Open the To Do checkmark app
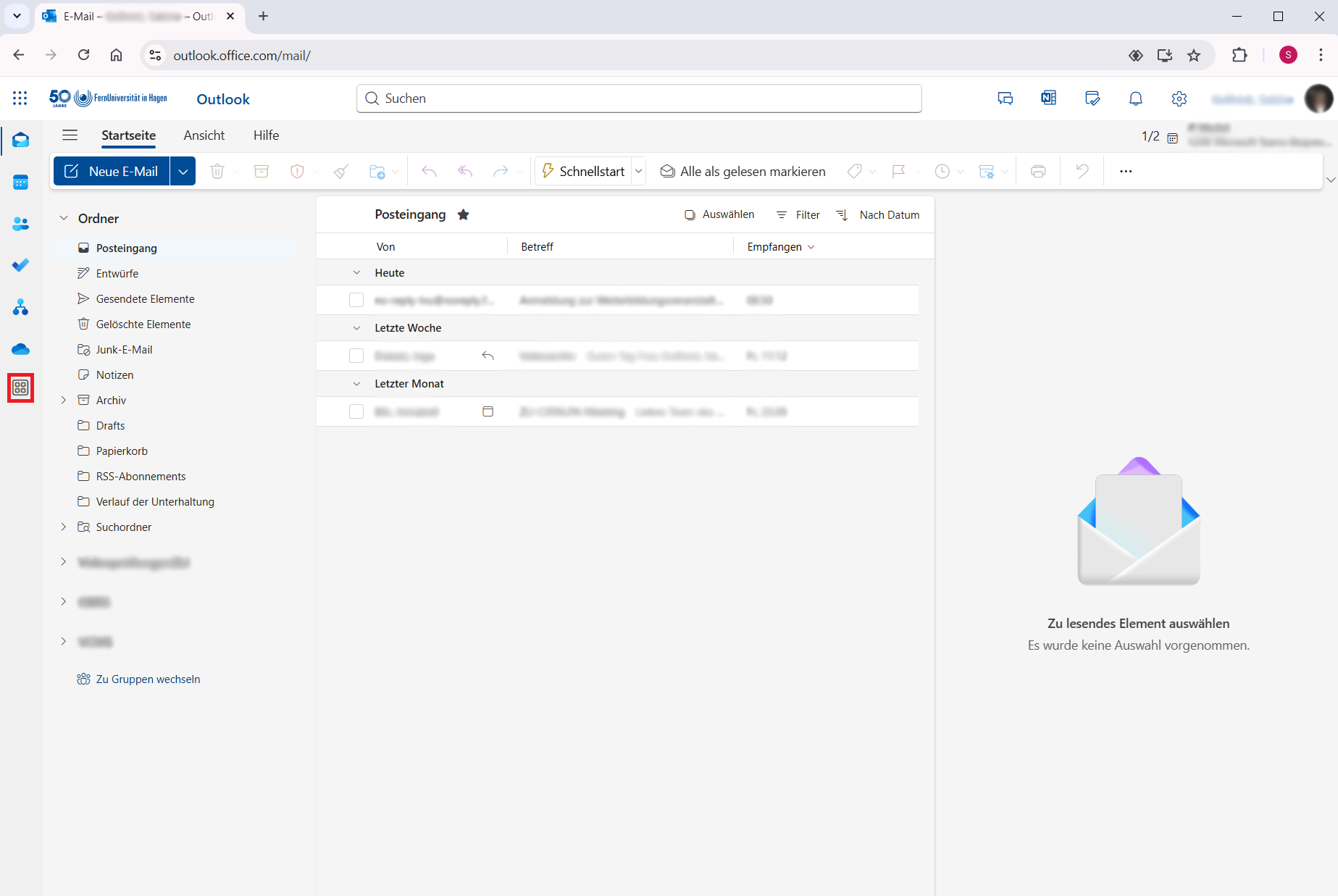 click(x=20, y=266)
